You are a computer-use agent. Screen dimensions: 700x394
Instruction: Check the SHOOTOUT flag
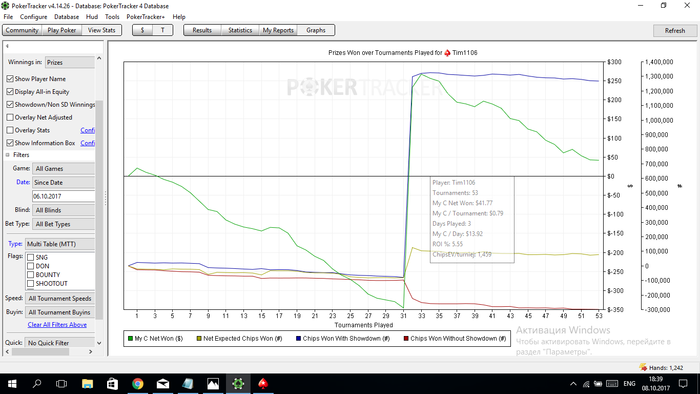30,283
